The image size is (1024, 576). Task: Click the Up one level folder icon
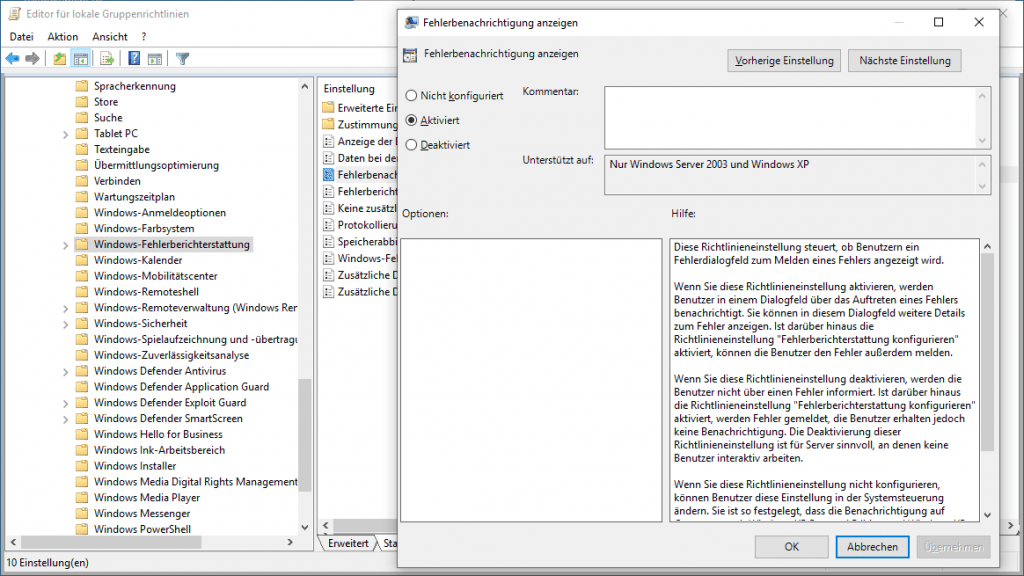(x=59, y=58)
